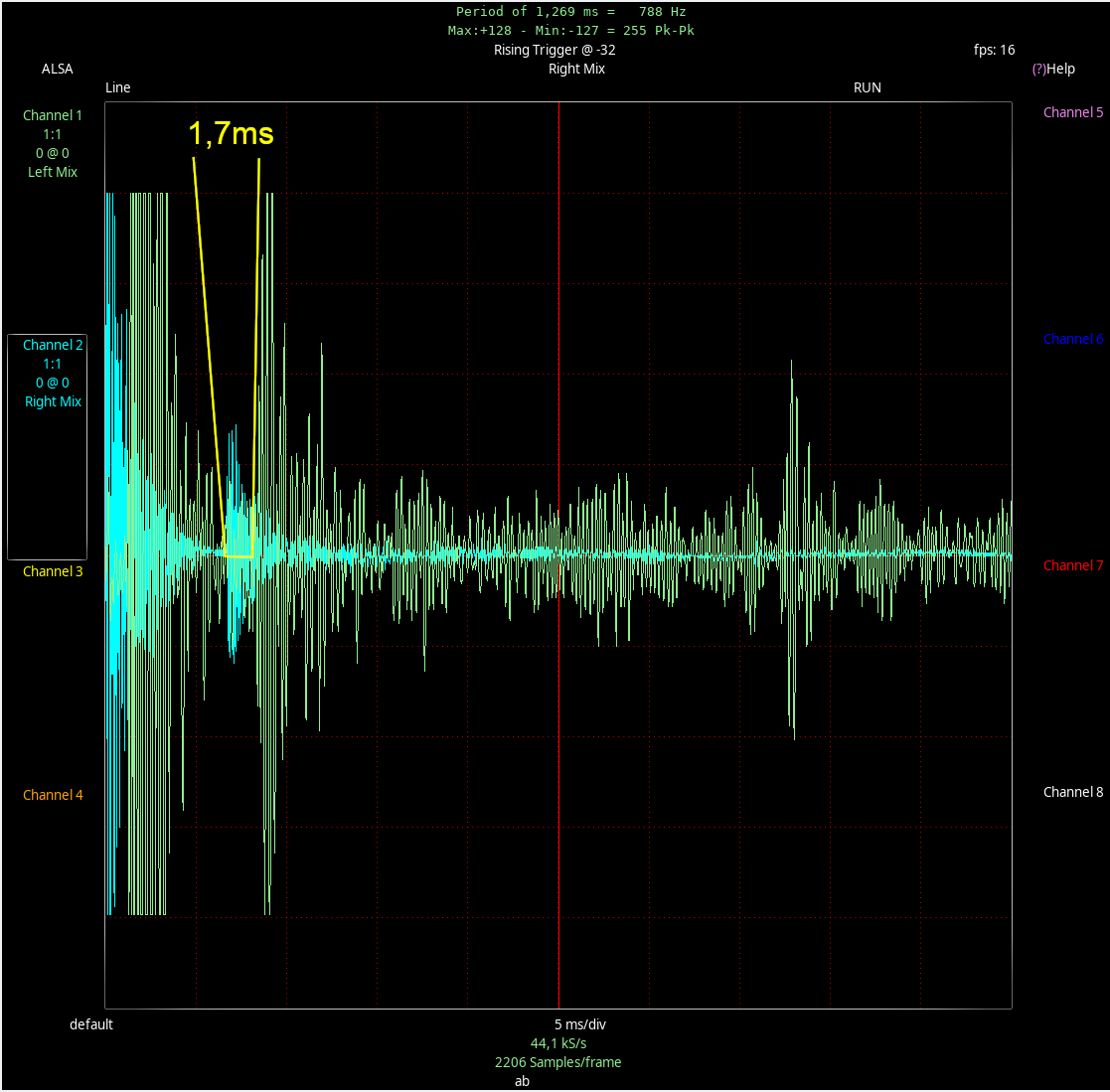The width and height of the screenshot is (1110, 1092).
Task: Click the ab label at the bottom
Action: click(x=522, y=1081)
